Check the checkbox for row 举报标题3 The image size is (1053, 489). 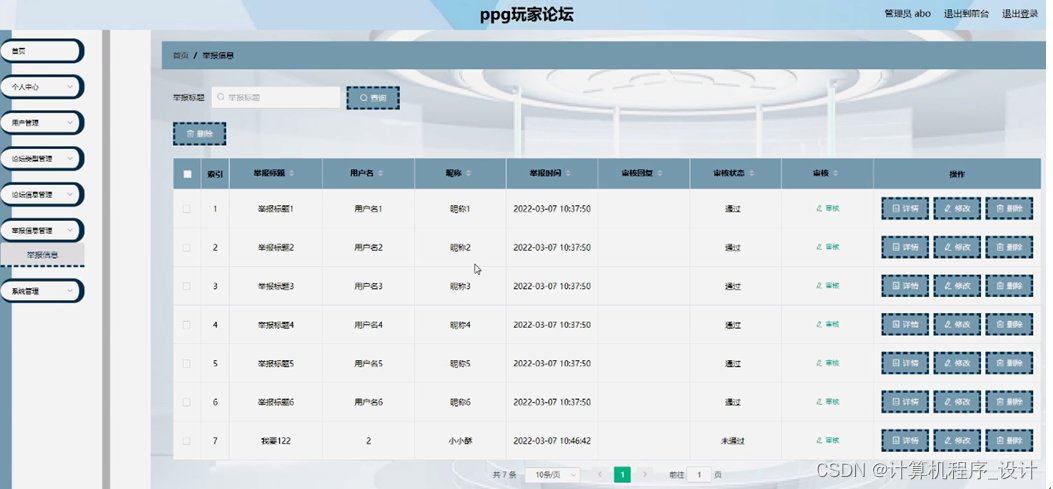coord(187,286)
